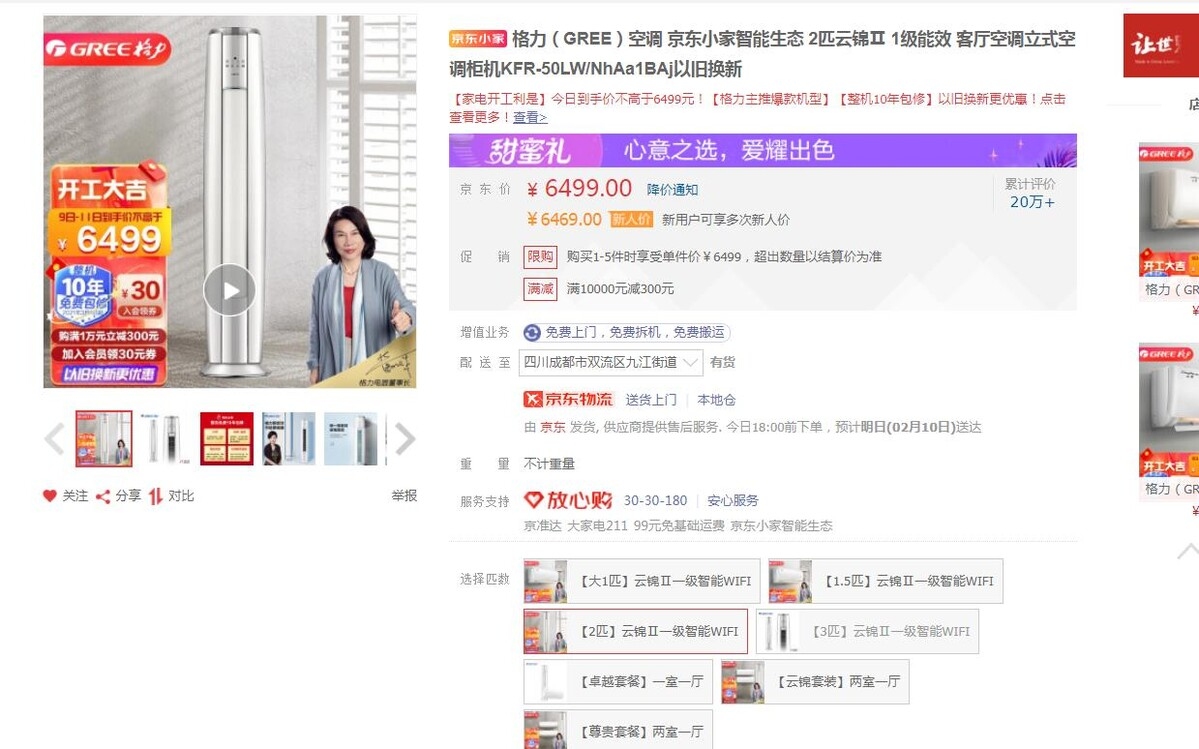Image resolution: width=1199 pixels, height=749 pixels.
Task: Open the 甜蜜礼 promotional banner
Action: (x=762, y=151)
